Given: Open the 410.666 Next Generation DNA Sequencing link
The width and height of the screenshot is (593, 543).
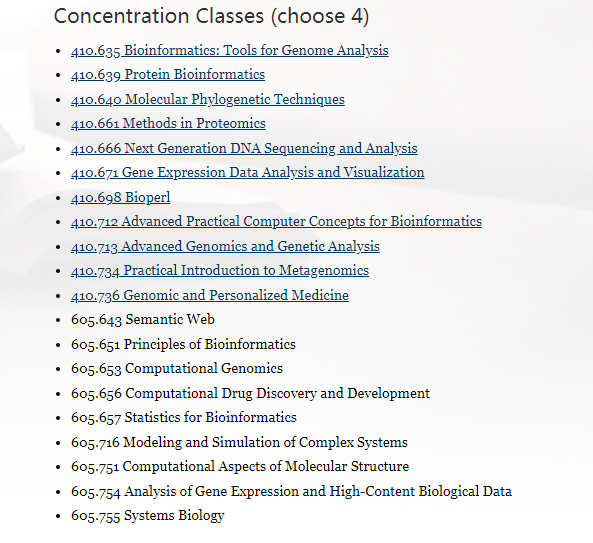Looking at the screenshot, I should [x=244, y=148].
